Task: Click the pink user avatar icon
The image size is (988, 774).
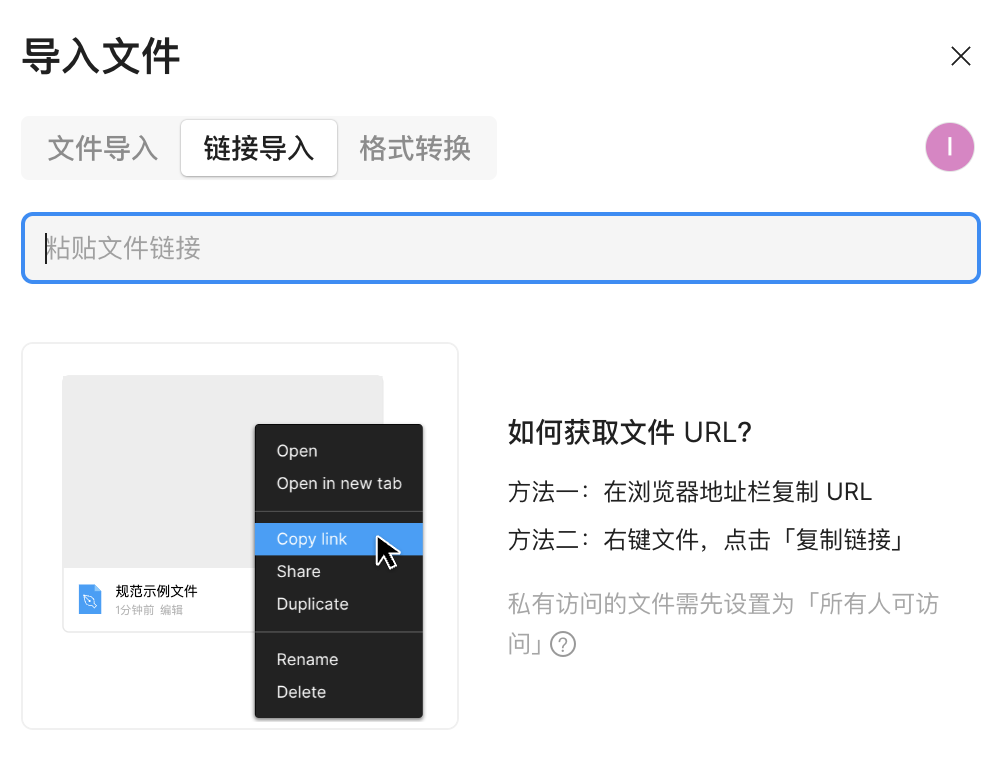Action: pos(949,148)
